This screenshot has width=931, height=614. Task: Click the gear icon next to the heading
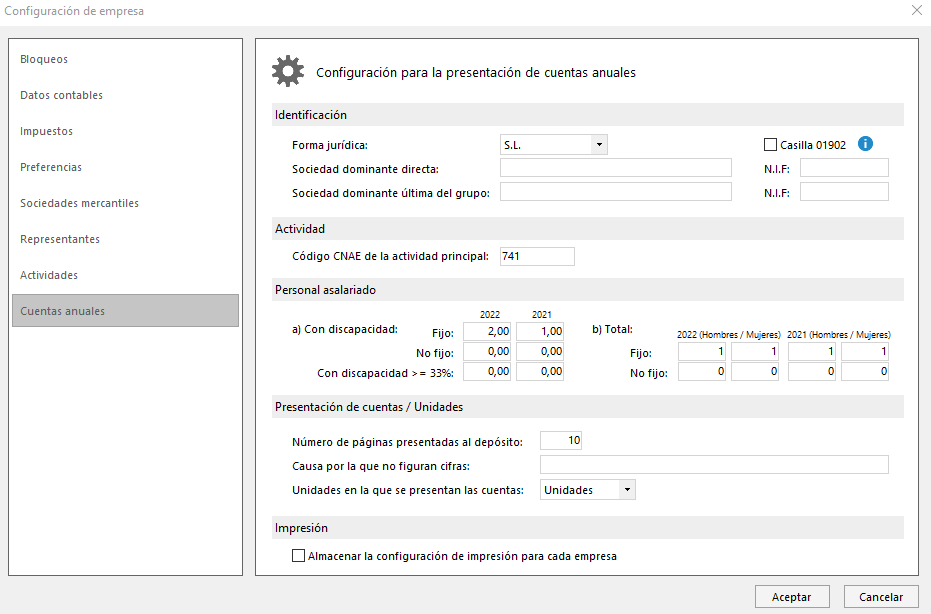[288, 71]
